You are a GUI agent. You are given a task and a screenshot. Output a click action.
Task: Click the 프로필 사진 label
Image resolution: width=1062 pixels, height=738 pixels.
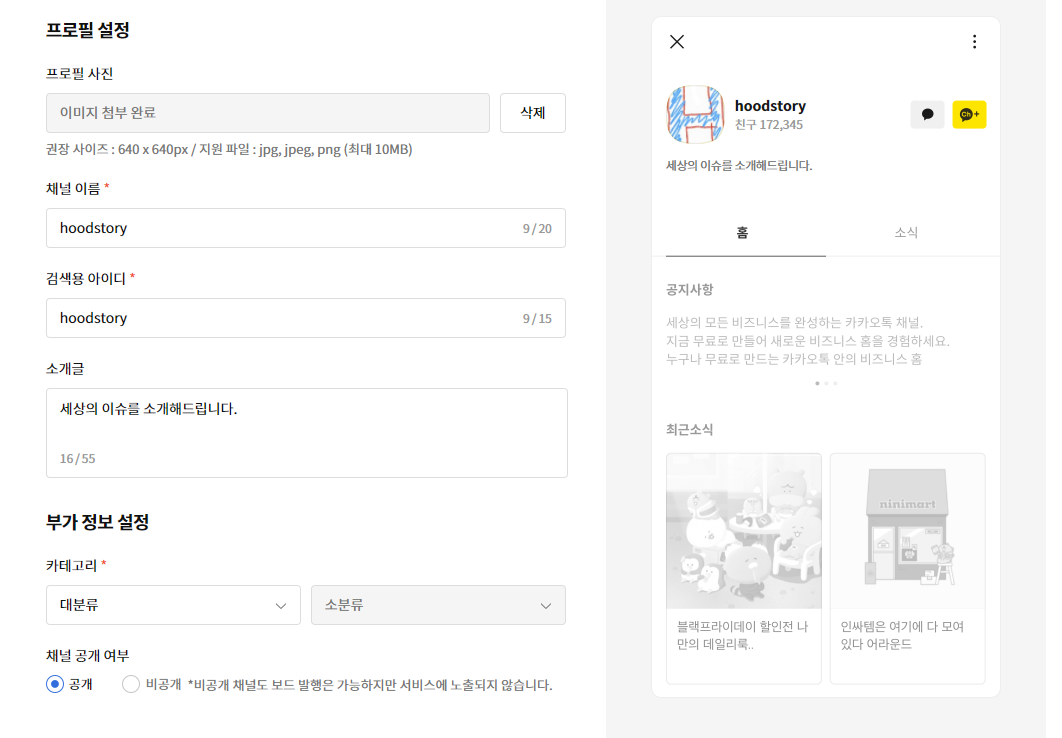click(x=79, y=74)
